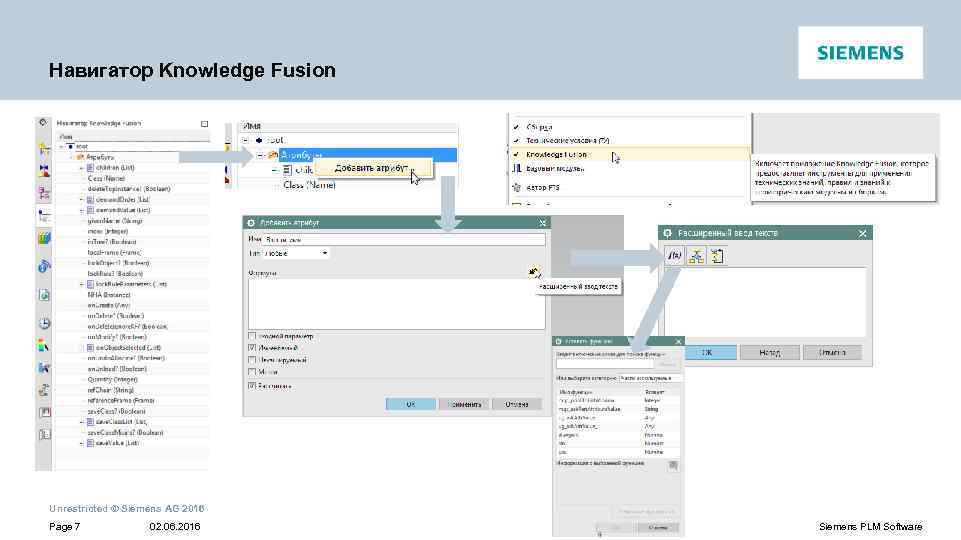Click the list icon next to children (List)
This screenshot has width=961, height=540.
point(90,167)
